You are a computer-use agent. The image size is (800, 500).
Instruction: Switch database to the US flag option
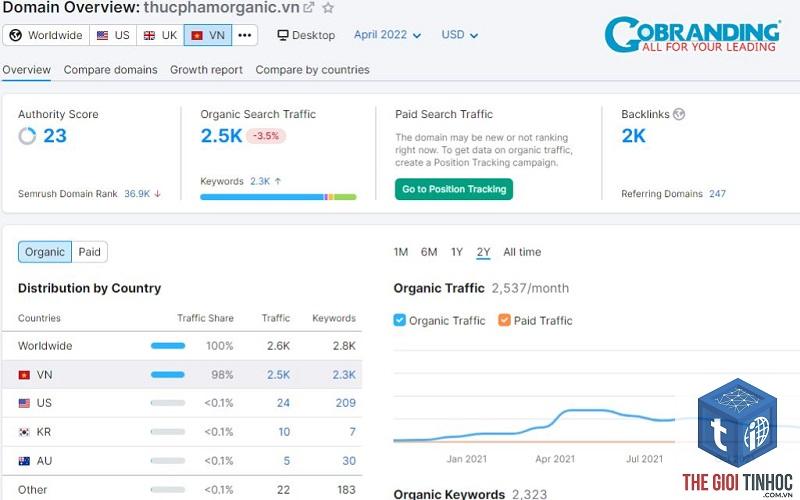[113, 35]
